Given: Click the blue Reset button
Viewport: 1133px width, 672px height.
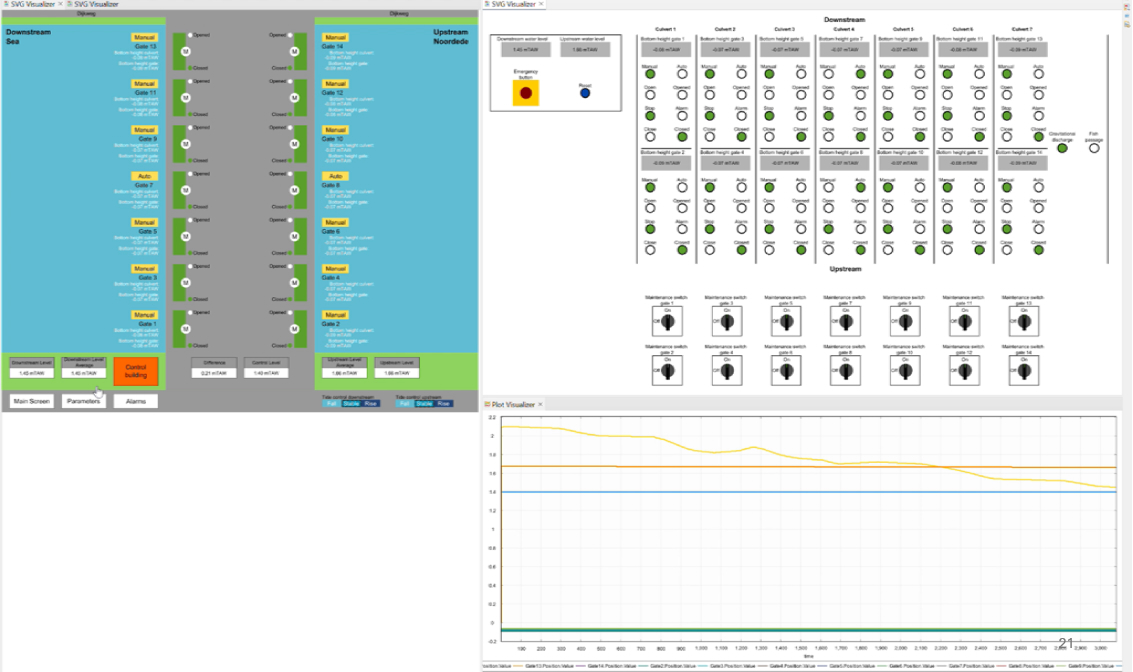Looking at the screenshot, I should coord(585,93).
